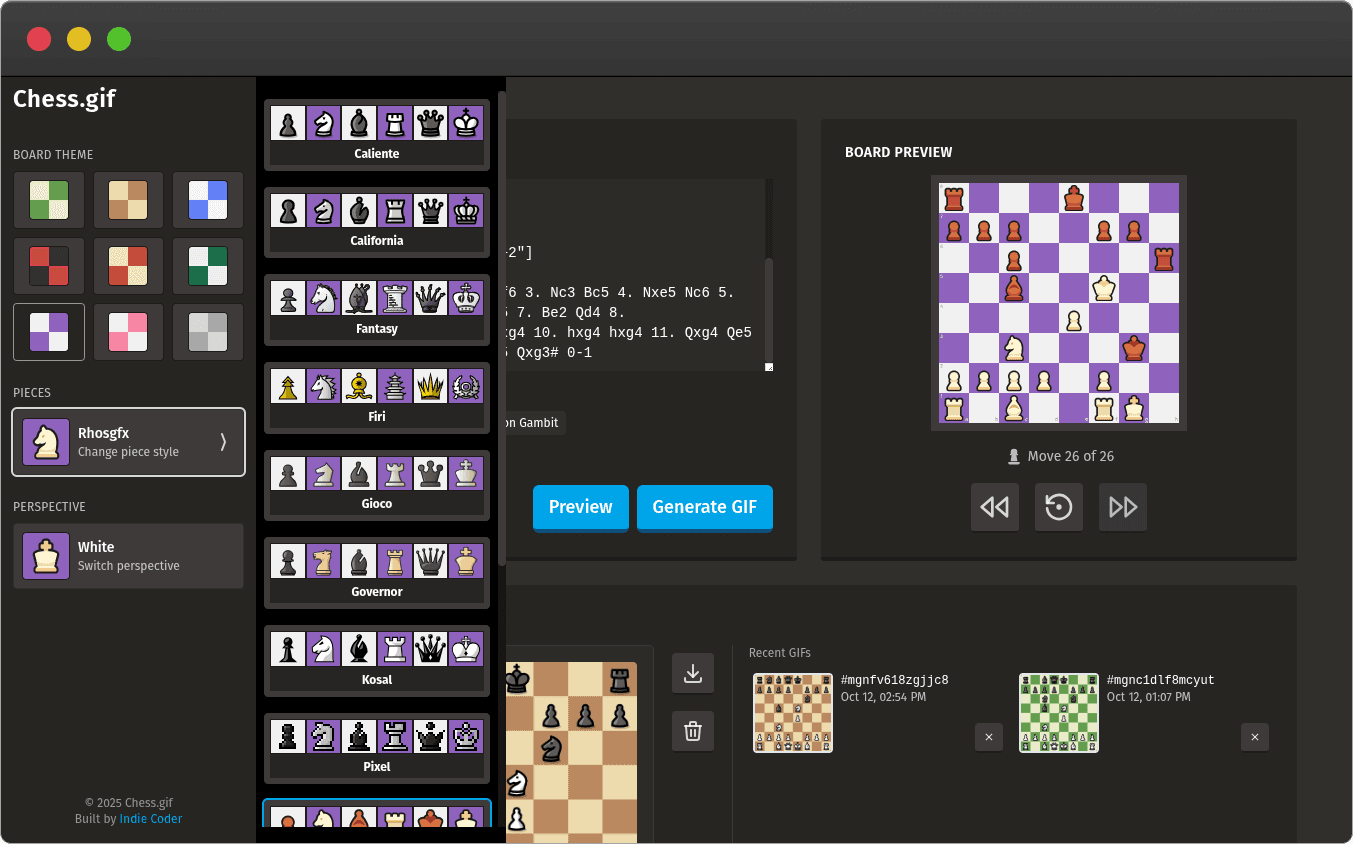1353x844 pixels.
Task: Download the generated GIF
Action: (692, 673)
